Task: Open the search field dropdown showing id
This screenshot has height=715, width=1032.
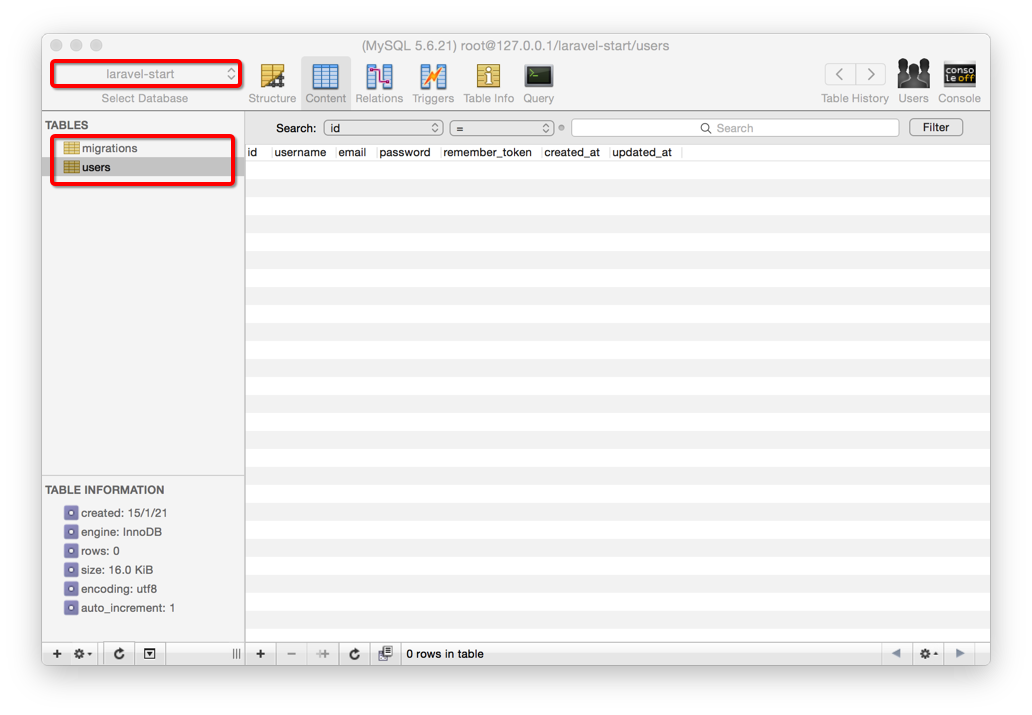Action: [x=383, y=128]
